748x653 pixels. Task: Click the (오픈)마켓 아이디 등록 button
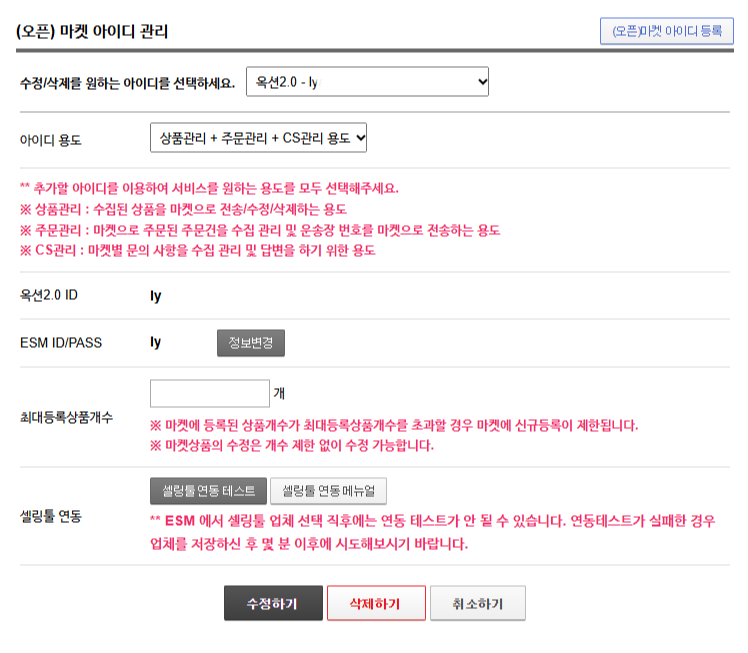(x=666, y=31)
